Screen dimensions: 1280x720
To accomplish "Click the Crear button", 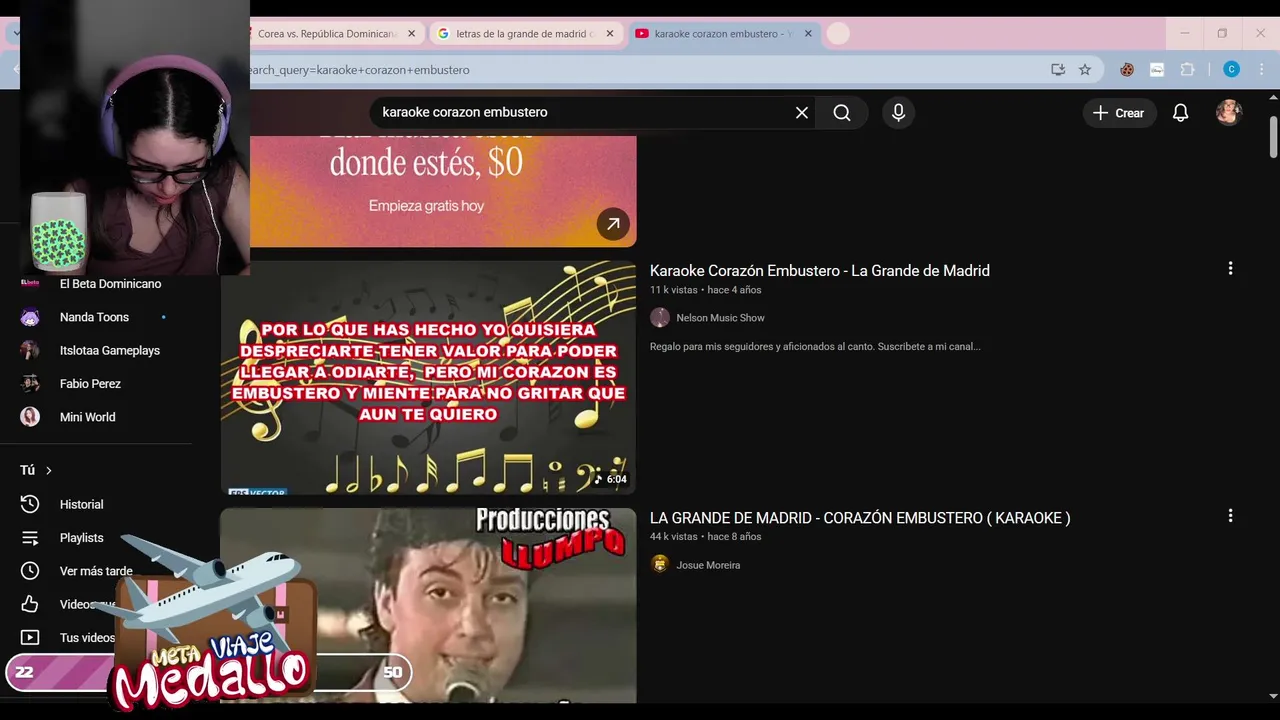I will (1119, 113).
